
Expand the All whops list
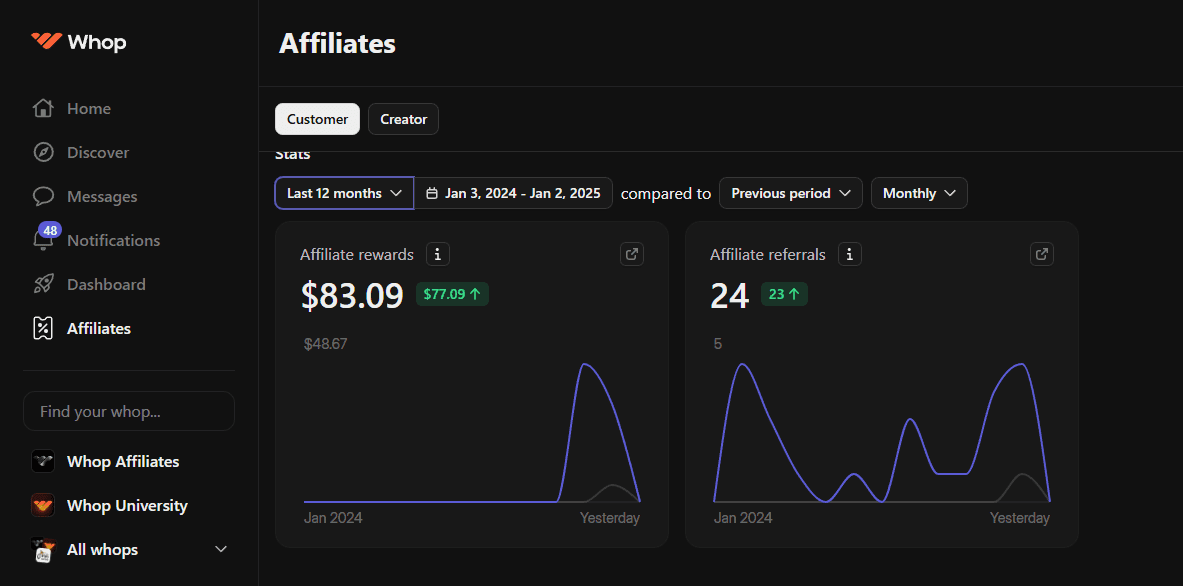tap(220, 549)
